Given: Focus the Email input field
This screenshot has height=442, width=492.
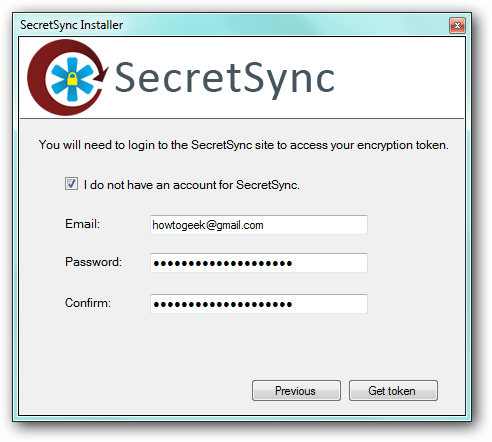Looking at the screenshot, I should point(259,225).
